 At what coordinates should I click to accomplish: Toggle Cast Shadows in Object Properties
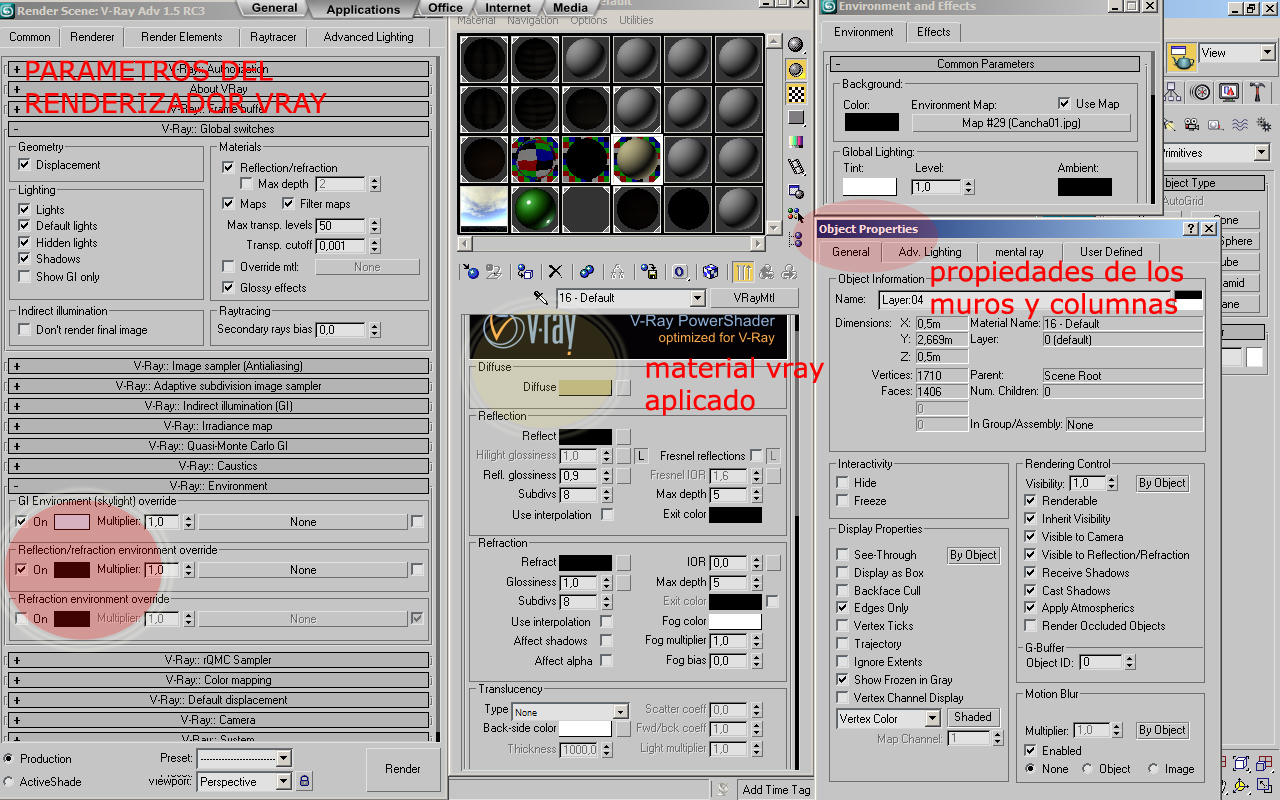tap(1030, 591)
